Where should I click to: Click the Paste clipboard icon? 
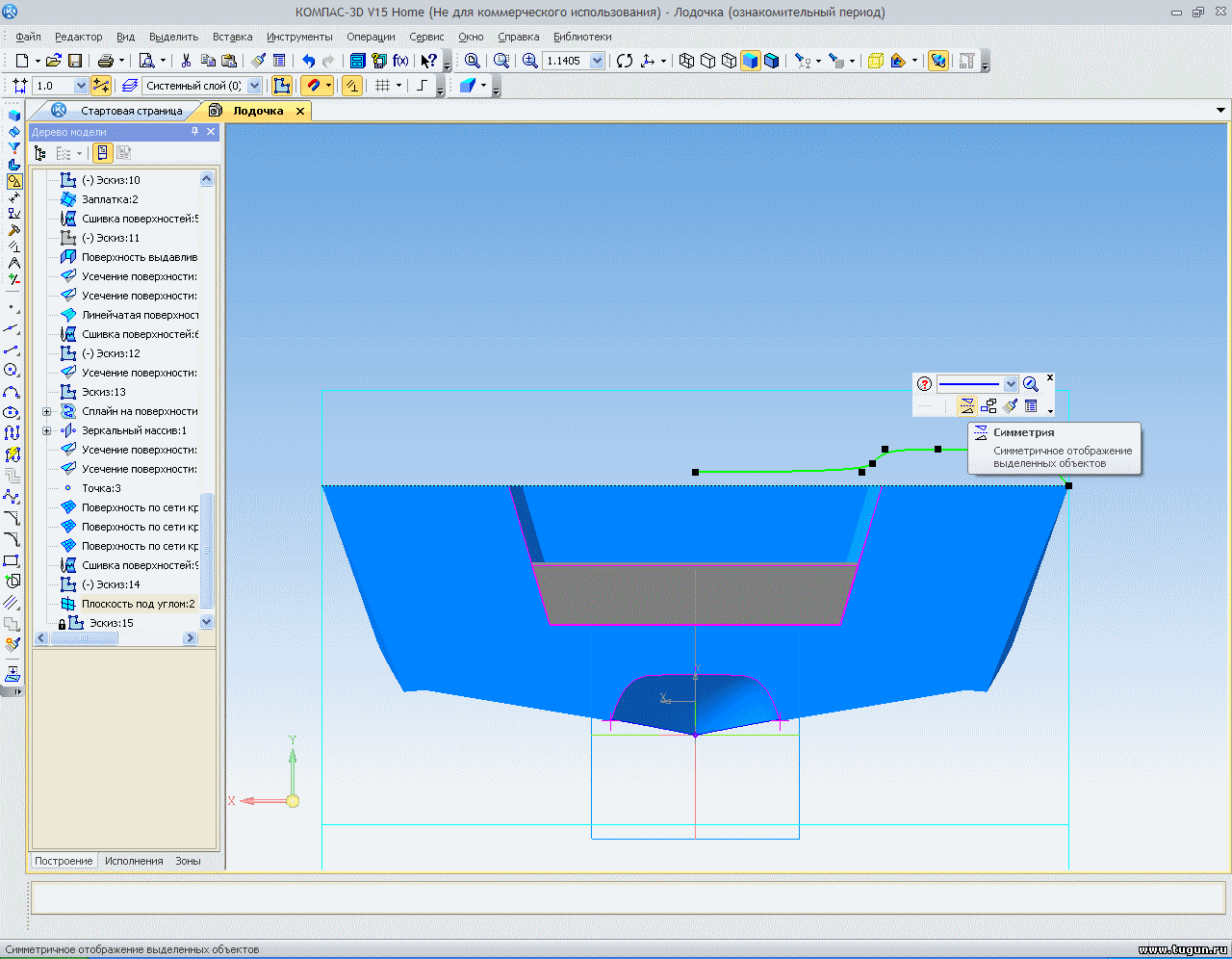(x=229, y=61)
